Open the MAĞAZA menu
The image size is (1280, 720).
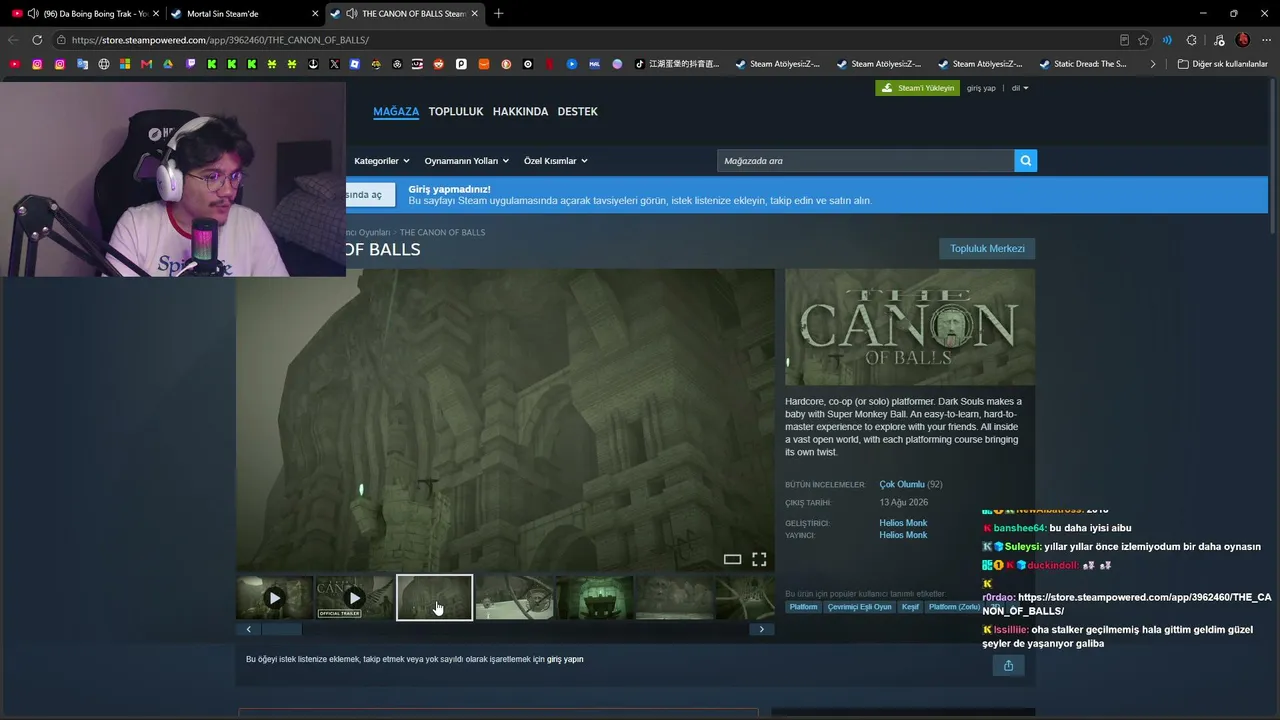[396, 112]
